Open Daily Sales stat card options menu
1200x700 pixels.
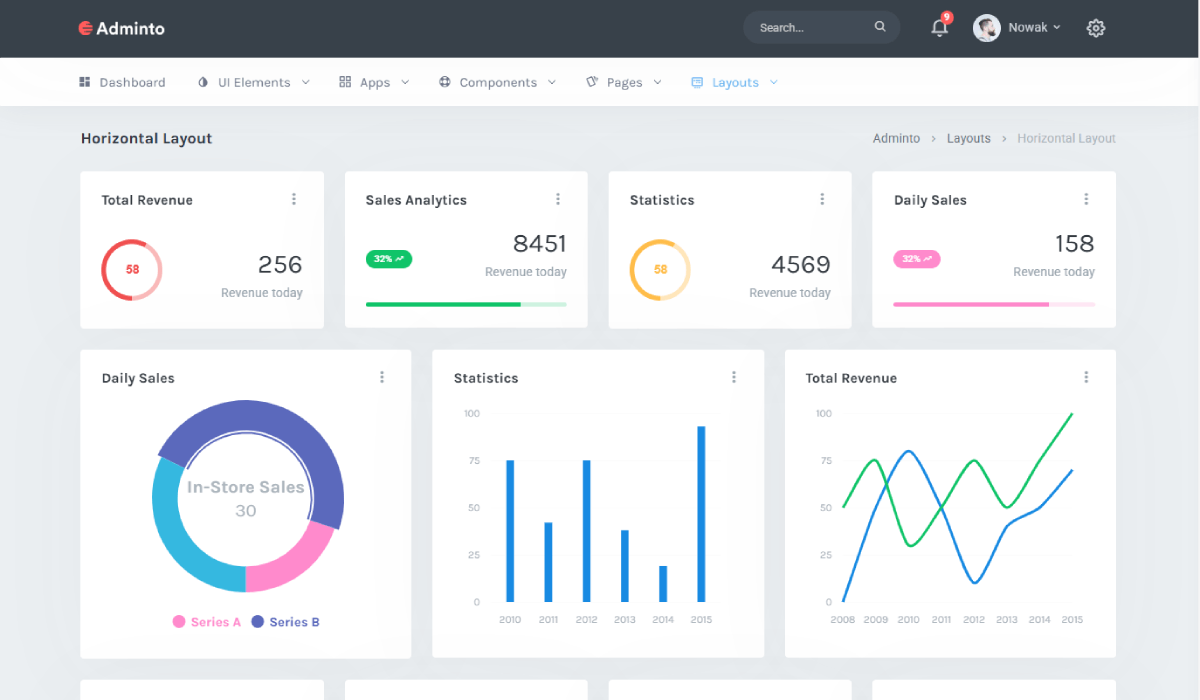pyautogui.click(x=1086, y=199)
